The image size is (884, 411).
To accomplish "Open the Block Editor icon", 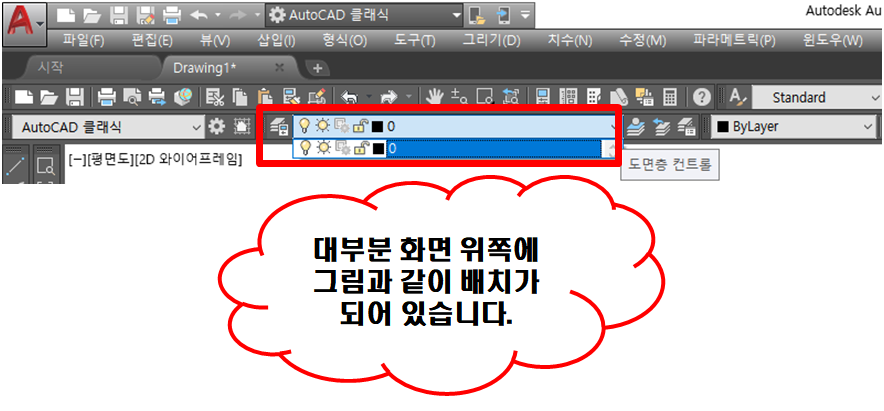I will [x=317, y=98].
